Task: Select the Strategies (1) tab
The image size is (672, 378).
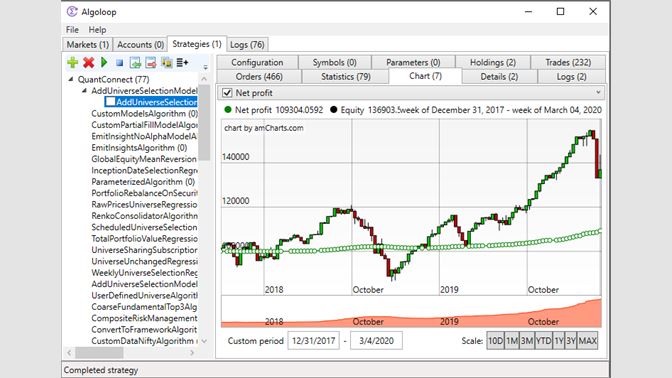Action: [x=197, y=44]
